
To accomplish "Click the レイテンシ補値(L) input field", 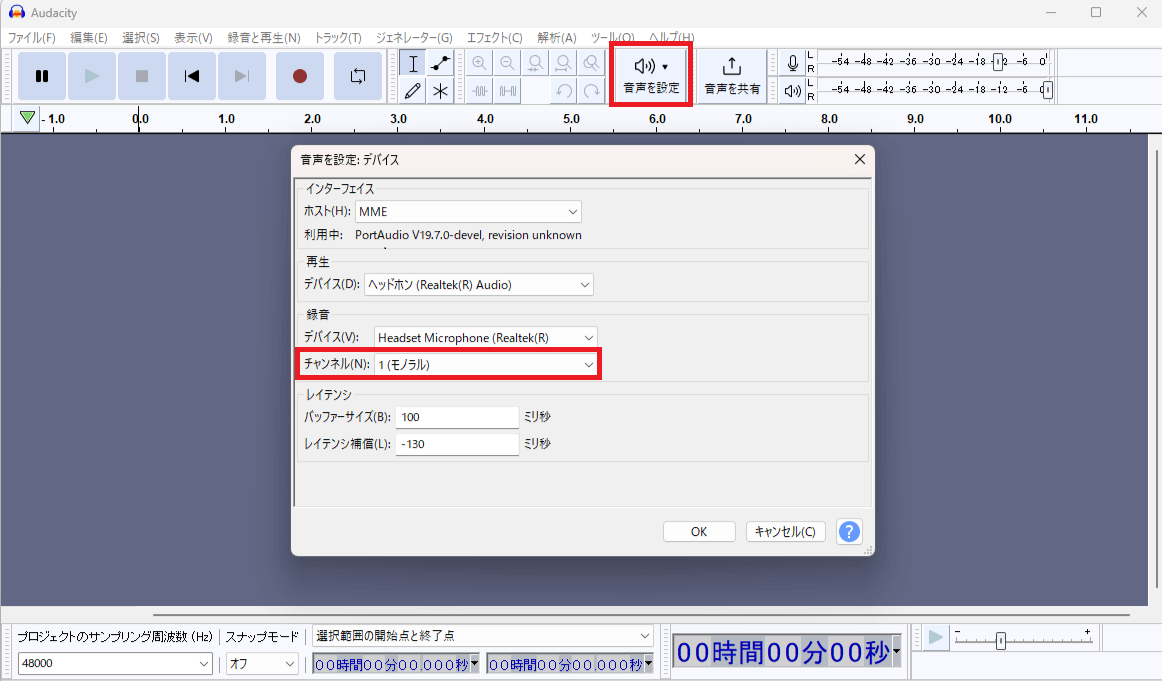I will click(x=457, y=444).
